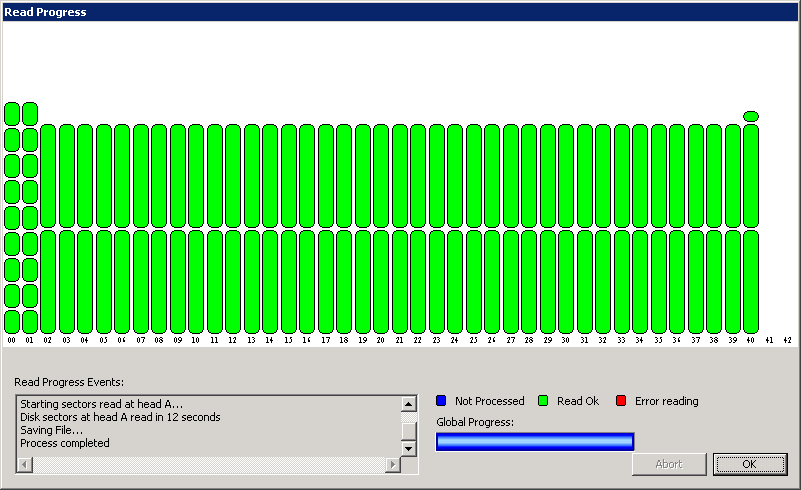This screenshot has height=490, width=801.
Task: Click the track 42 label on the axis
Action: [x=787, y=341]
